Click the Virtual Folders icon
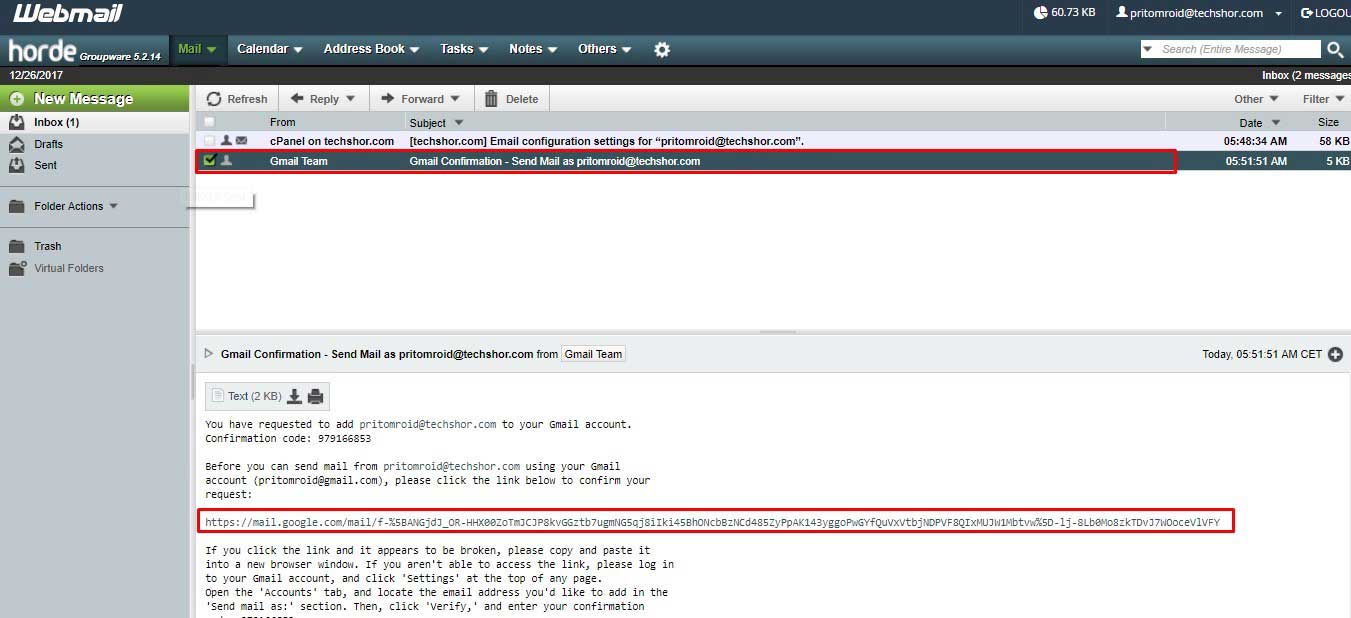The image size is (1351, 618). 17,268
